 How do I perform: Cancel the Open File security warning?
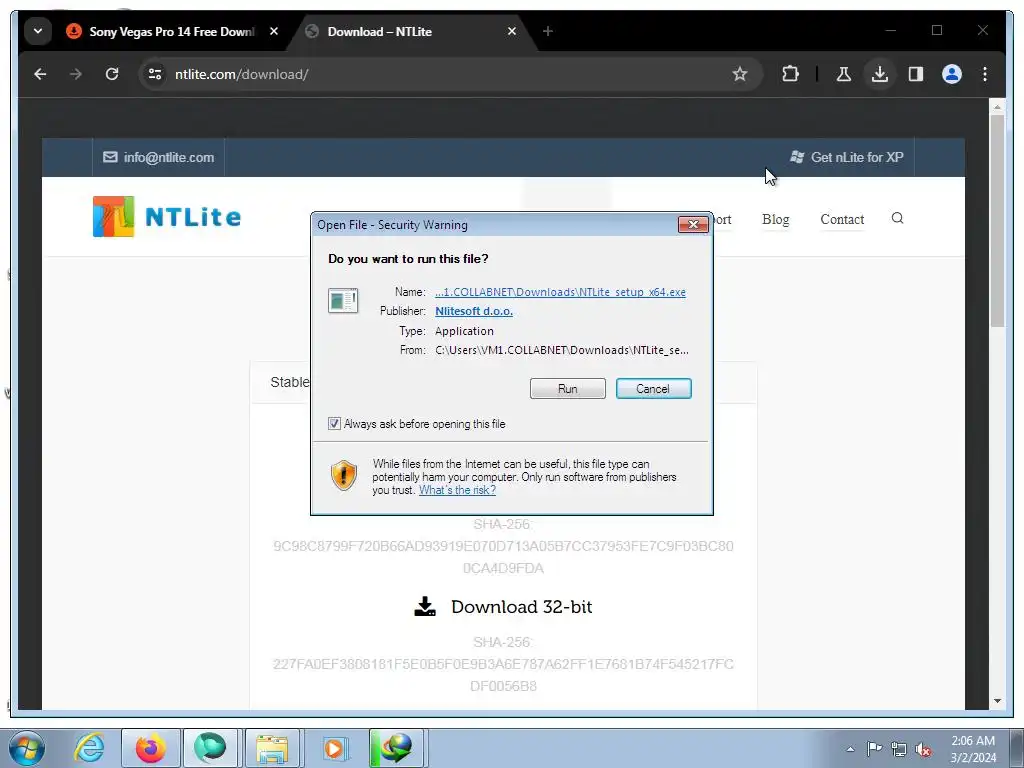[653, 389]
